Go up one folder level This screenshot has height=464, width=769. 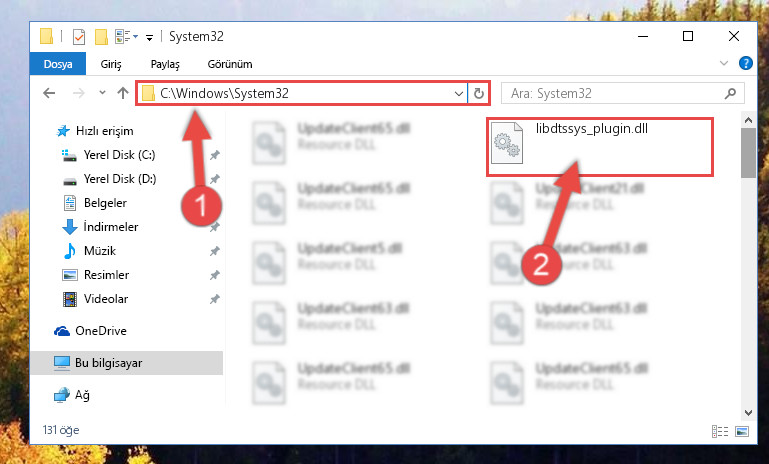point(123,93)
